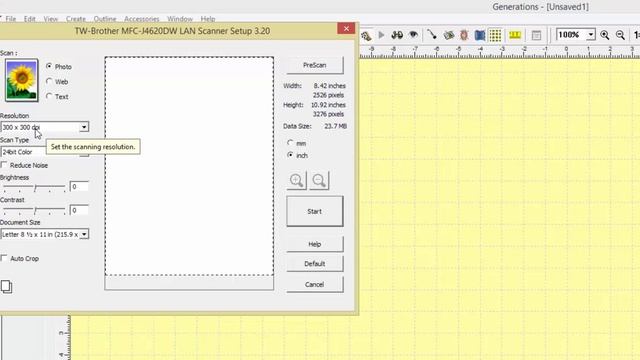Click the hand tool icon left of play arrow

pyautogui.click(x=366, y=36)
